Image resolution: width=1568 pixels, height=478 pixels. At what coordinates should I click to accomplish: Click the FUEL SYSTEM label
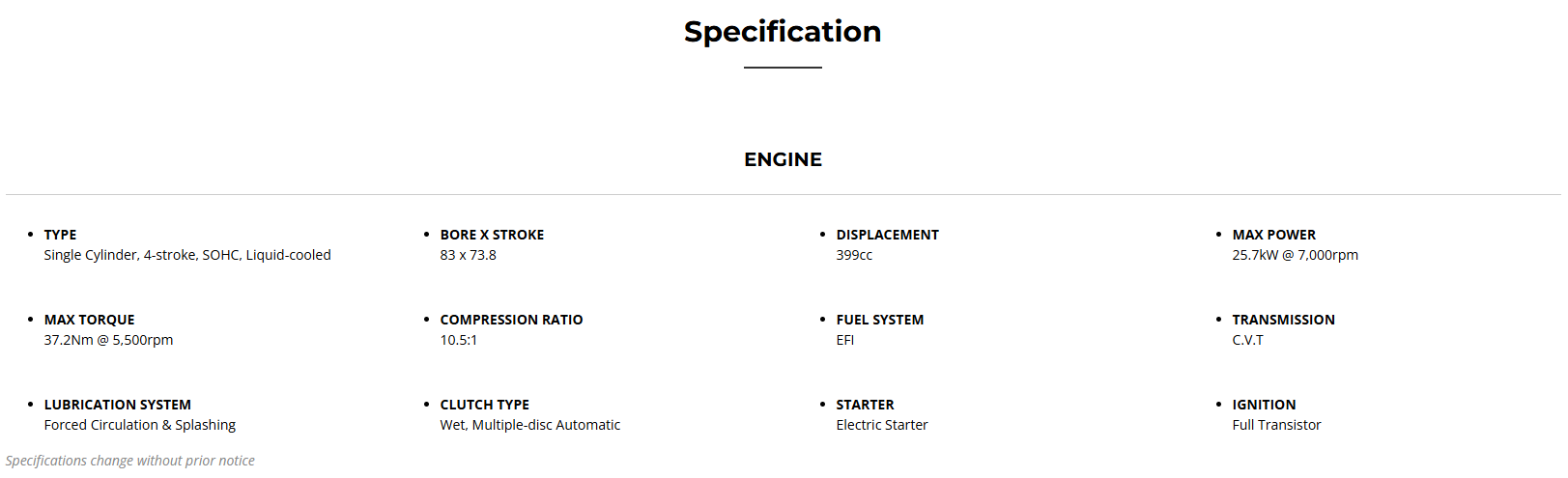click(879, 320)
